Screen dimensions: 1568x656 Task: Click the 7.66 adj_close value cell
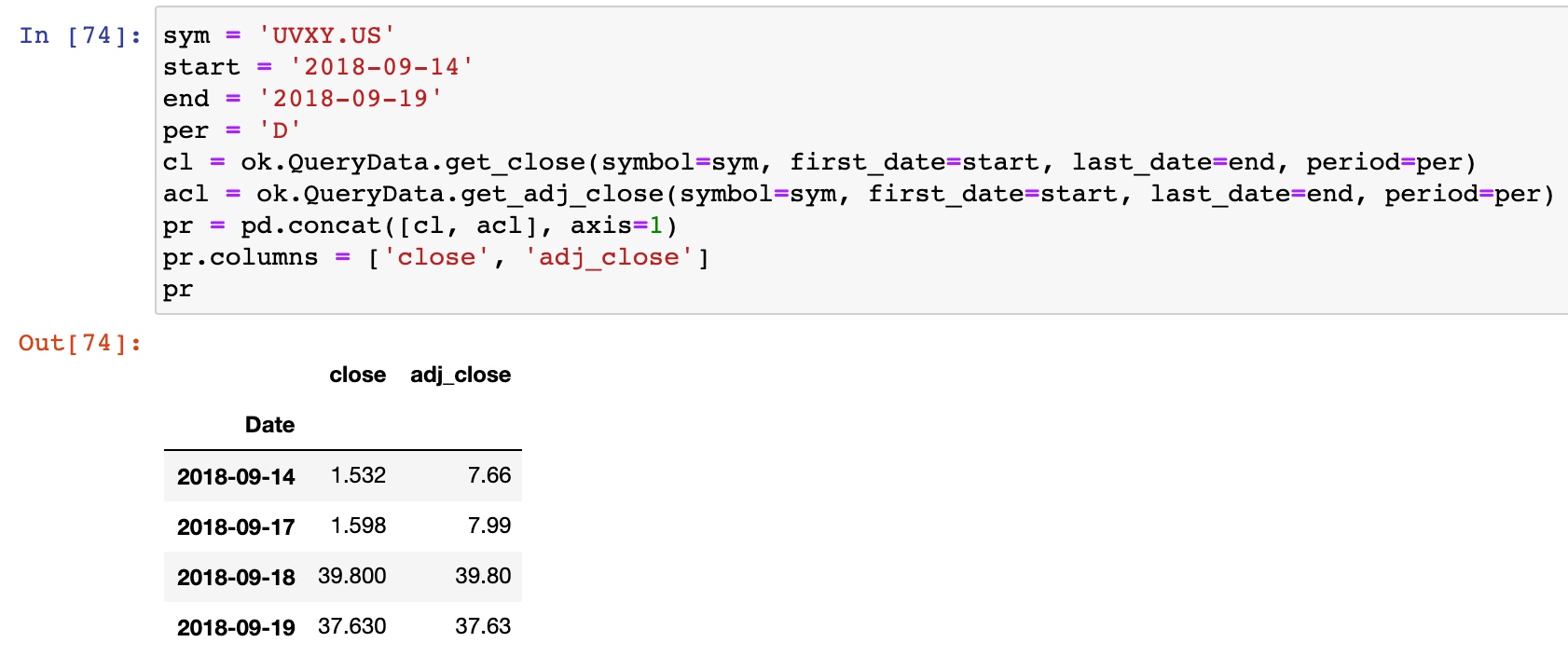pos(489,475)
